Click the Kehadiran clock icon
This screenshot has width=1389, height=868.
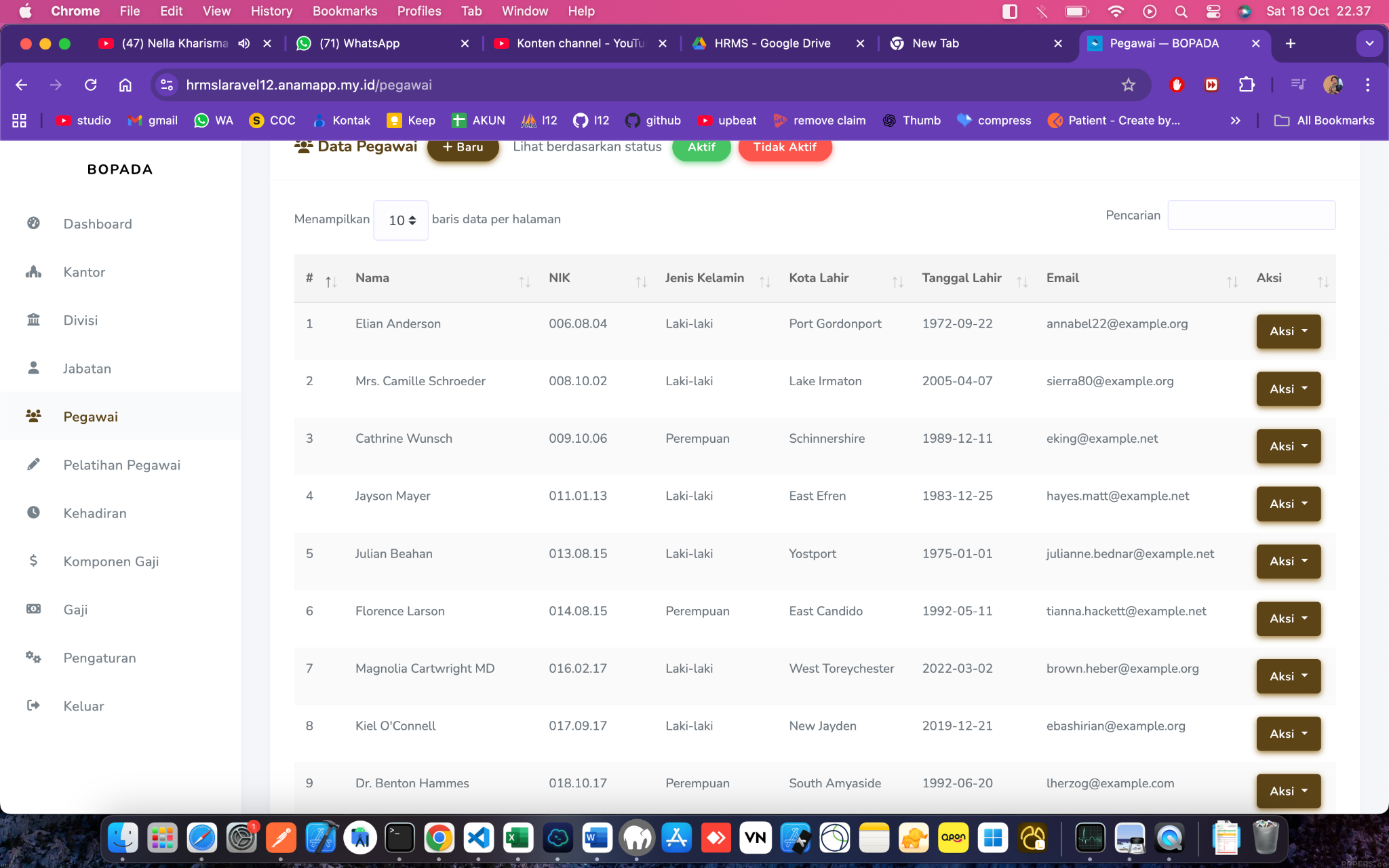coord(33,513)
